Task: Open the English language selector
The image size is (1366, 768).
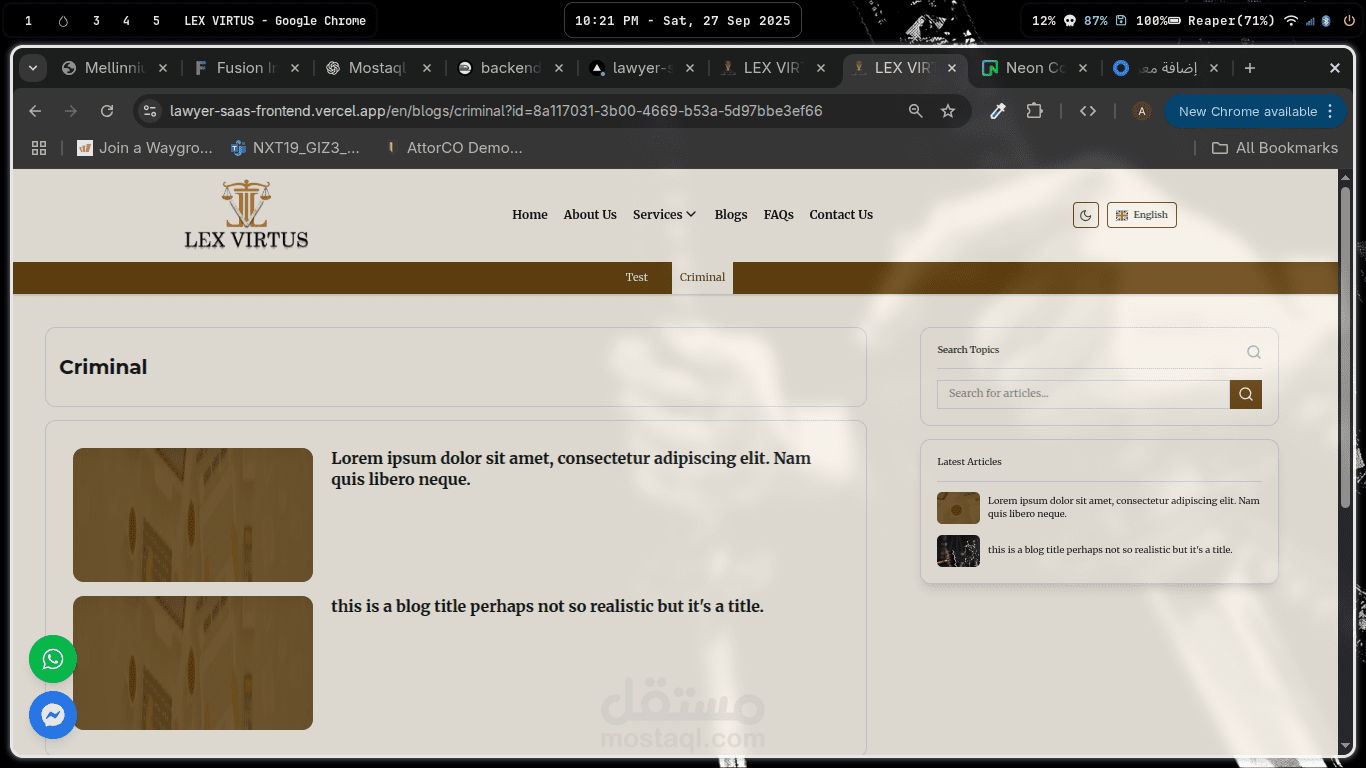Action: click(x=1141, y=215)
